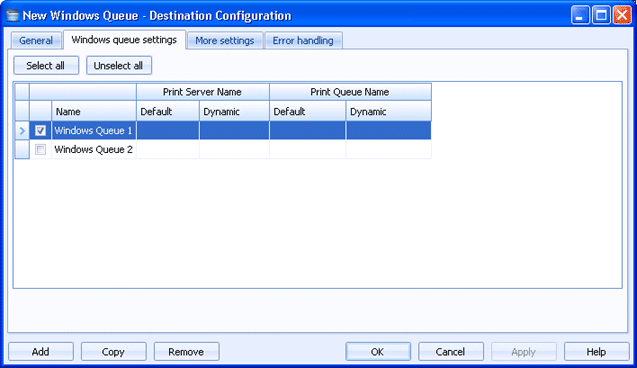Click the row selector for Windows Queue 2
The height and width of the screenshot is (368, 637).
(22, 149)
